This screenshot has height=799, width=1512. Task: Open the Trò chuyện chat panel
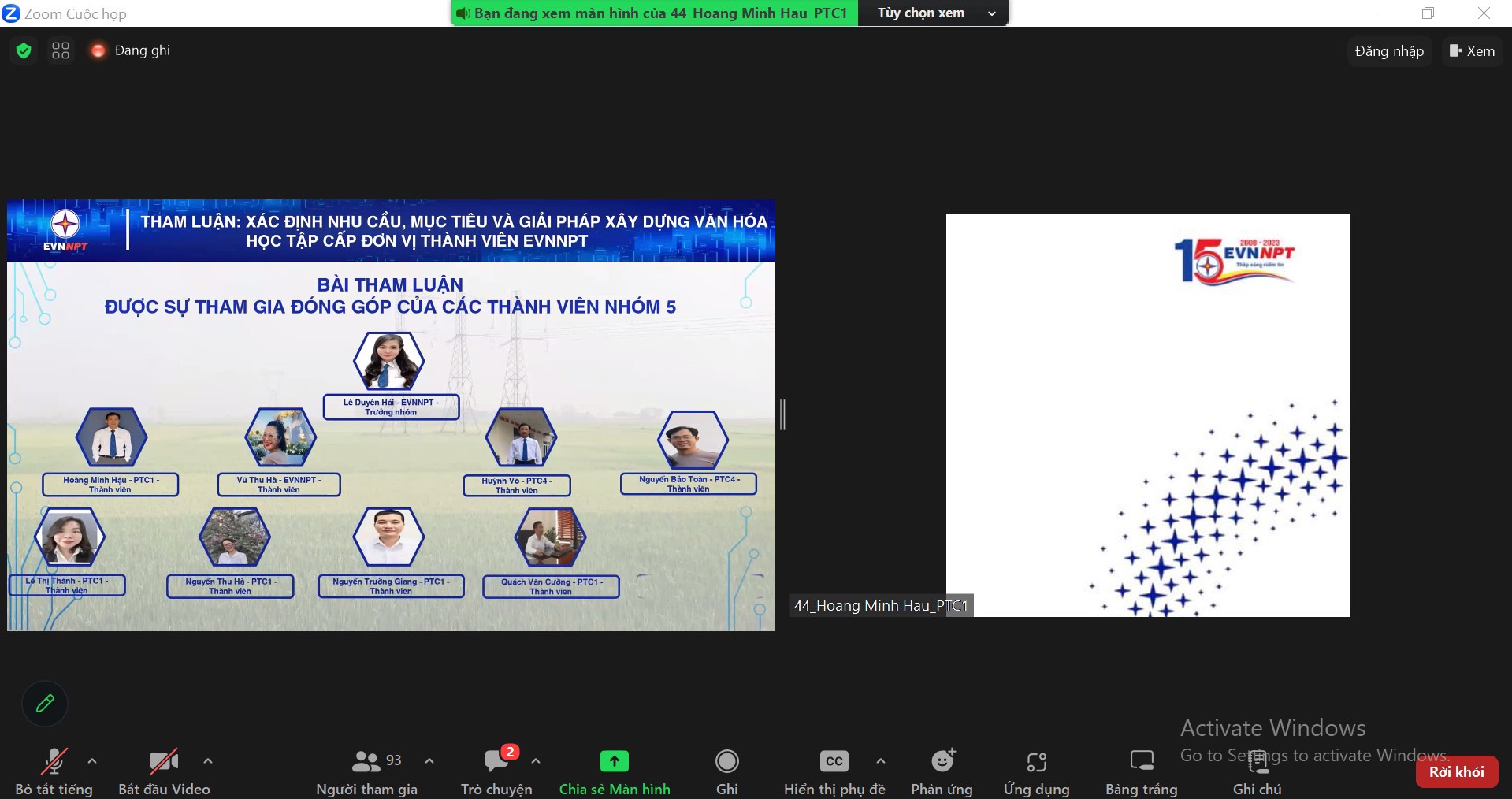tap(496, 773)
